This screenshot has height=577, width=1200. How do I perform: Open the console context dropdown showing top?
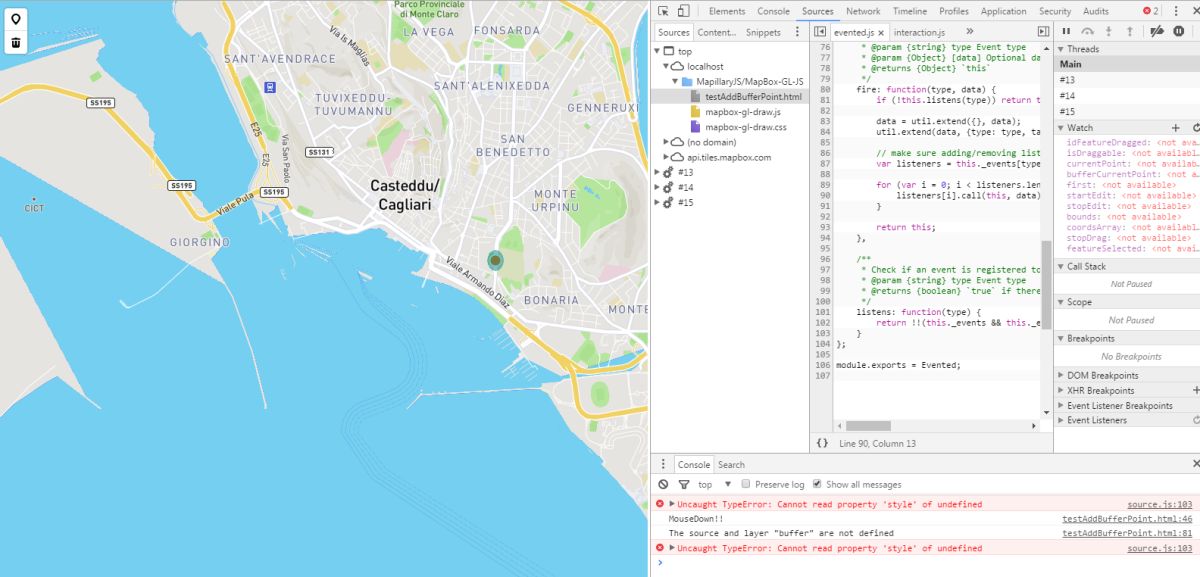(715, 484)
